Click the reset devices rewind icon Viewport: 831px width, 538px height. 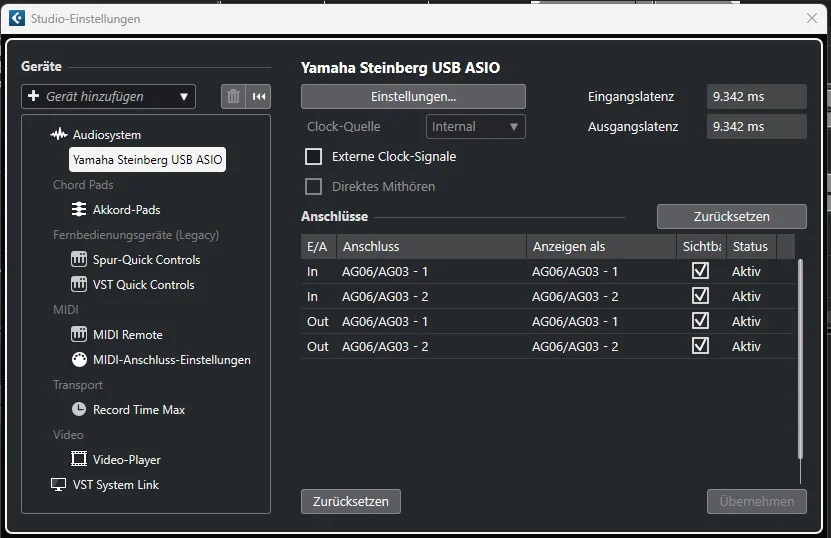259,96
